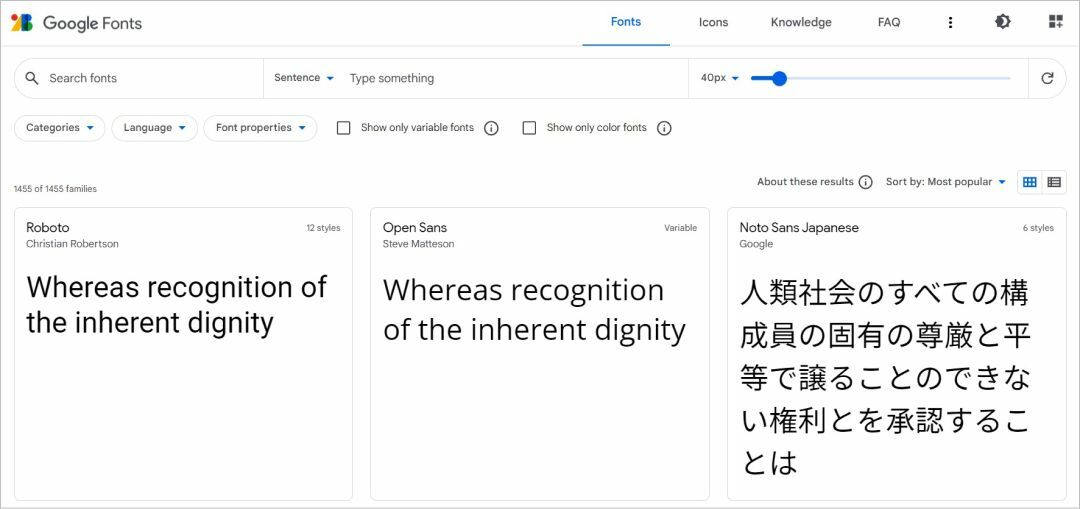Click the 12 styles label
This screenshot has height=509, width=1080.
323,228
